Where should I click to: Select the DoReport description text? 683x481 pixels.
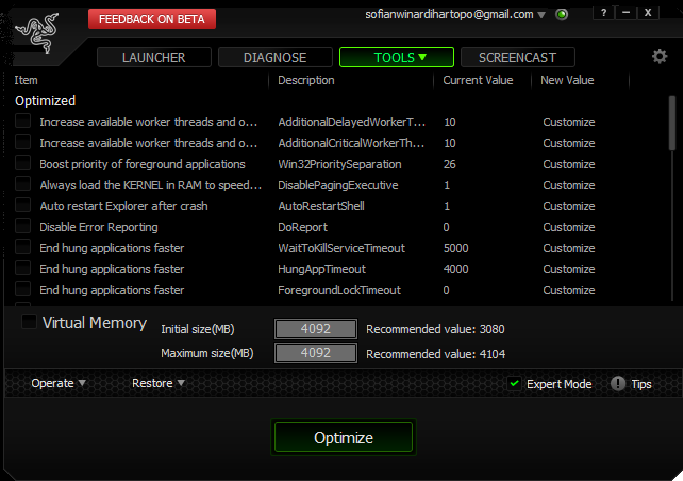pyautogui.click(x=303, y=227)
